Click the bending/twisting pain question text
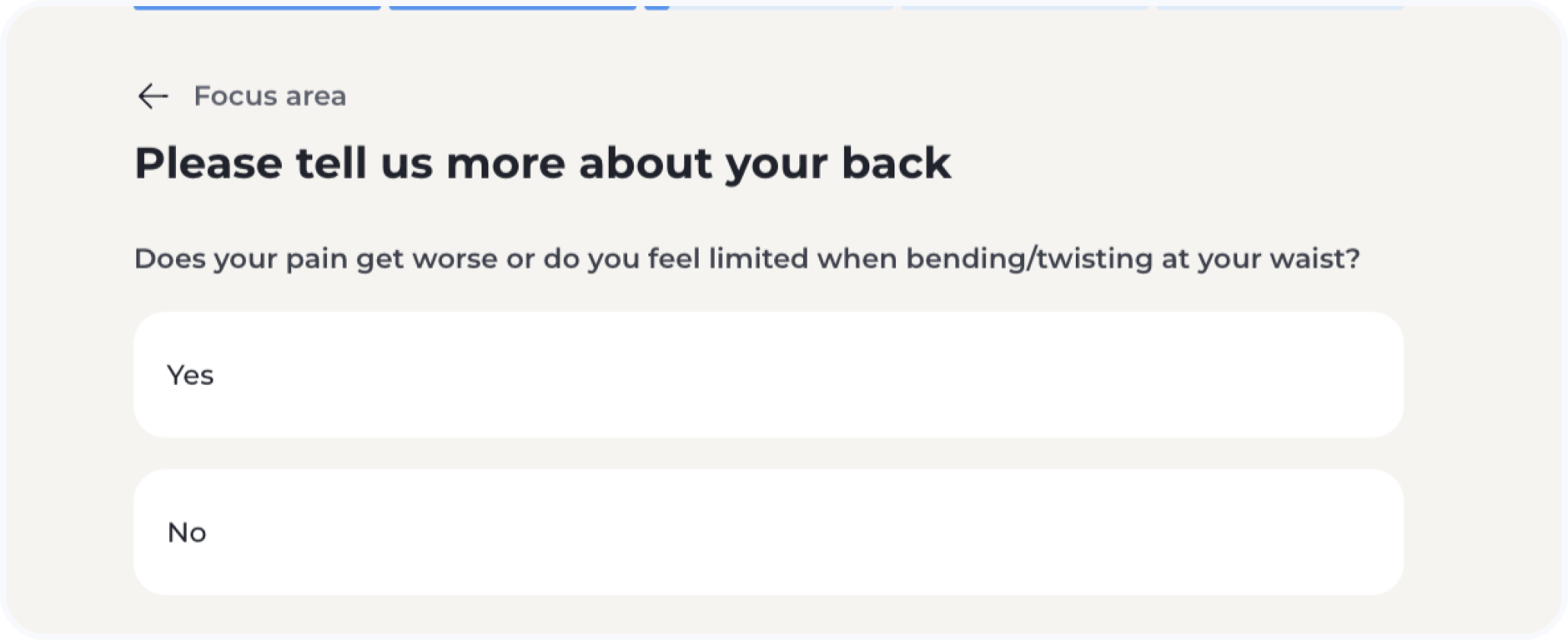Viewport: 1568px width, 640px height. (747, 259)
